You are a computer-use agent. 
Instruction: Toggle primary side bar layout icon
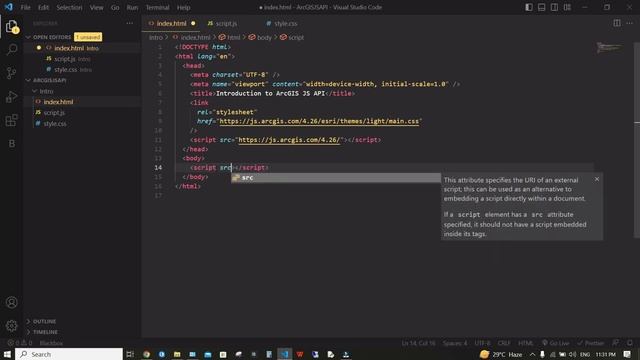[x=529, y=7]
